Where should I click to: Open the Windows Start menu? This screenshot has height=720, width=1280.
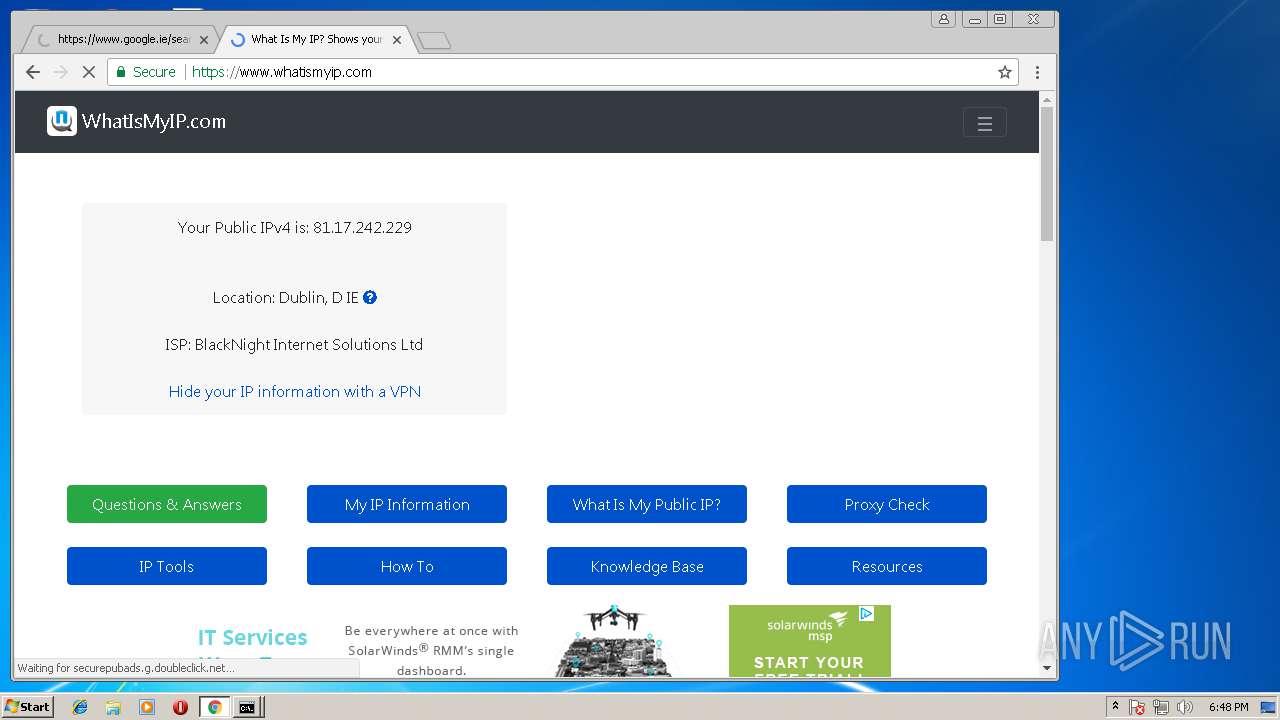[28, 707]
